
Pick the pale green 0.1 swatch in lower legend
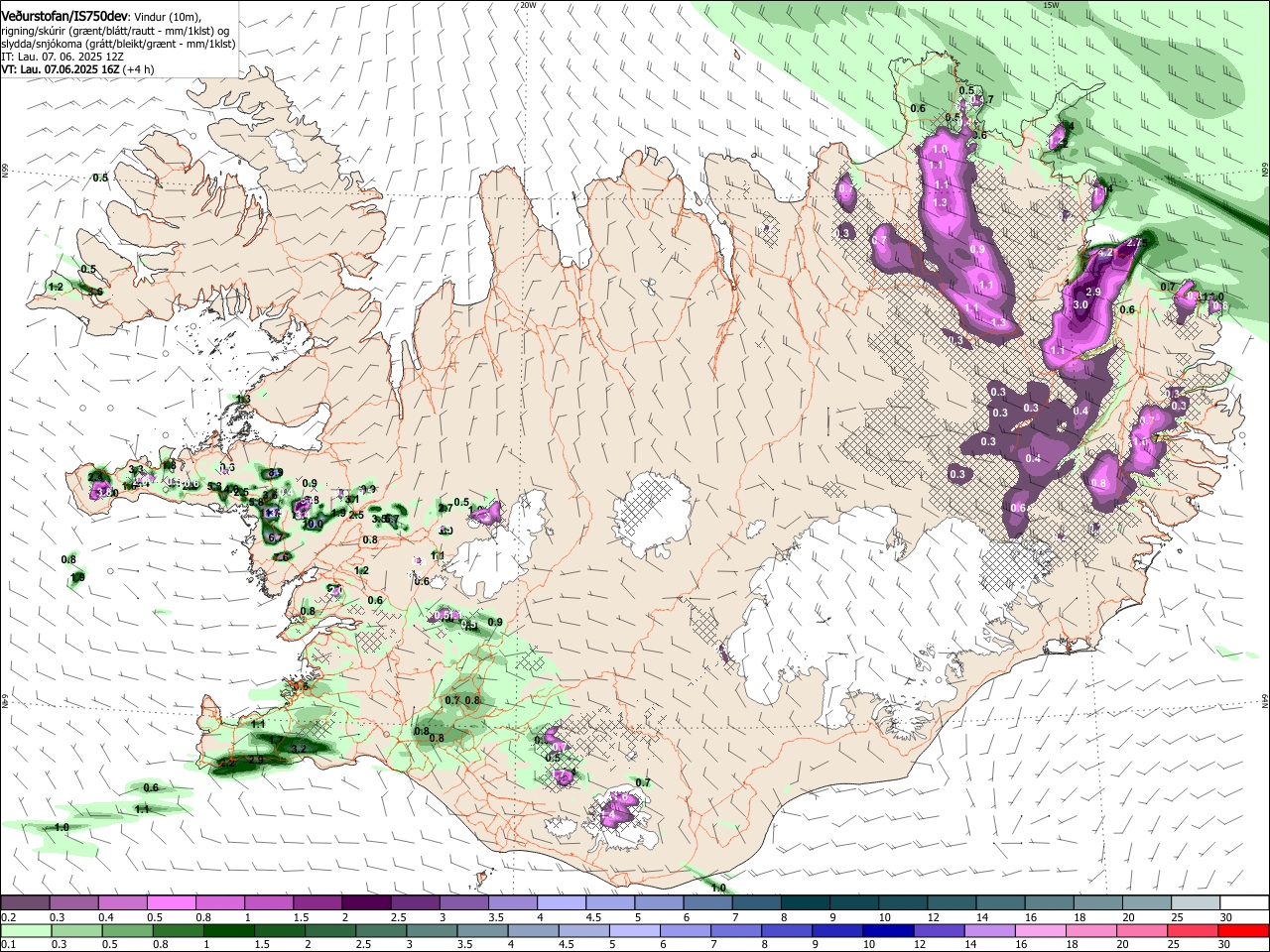coord(26,931)
